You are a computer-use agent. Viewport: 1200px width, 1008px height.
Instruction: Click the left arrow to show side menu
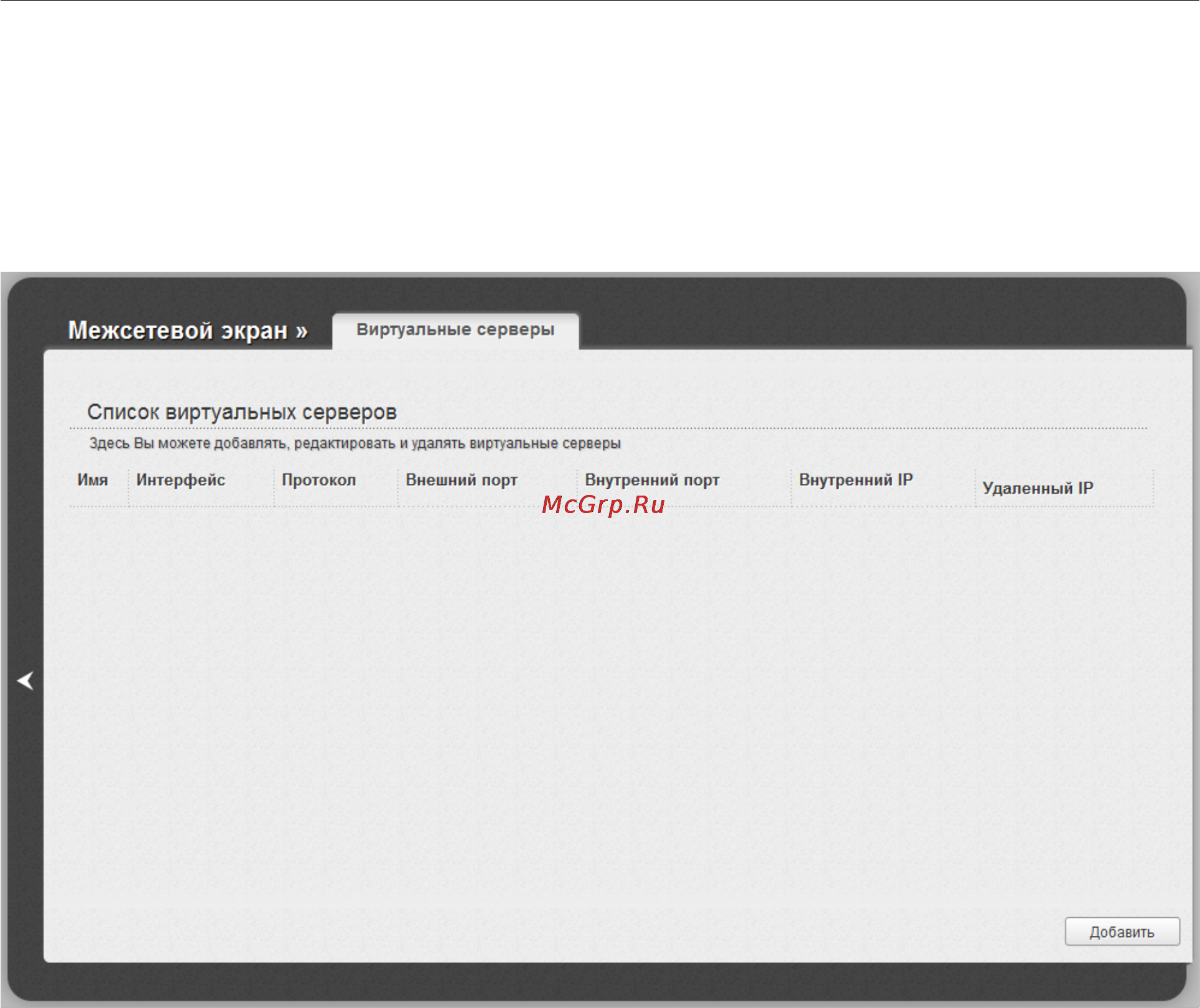click(x=26, y=680)
